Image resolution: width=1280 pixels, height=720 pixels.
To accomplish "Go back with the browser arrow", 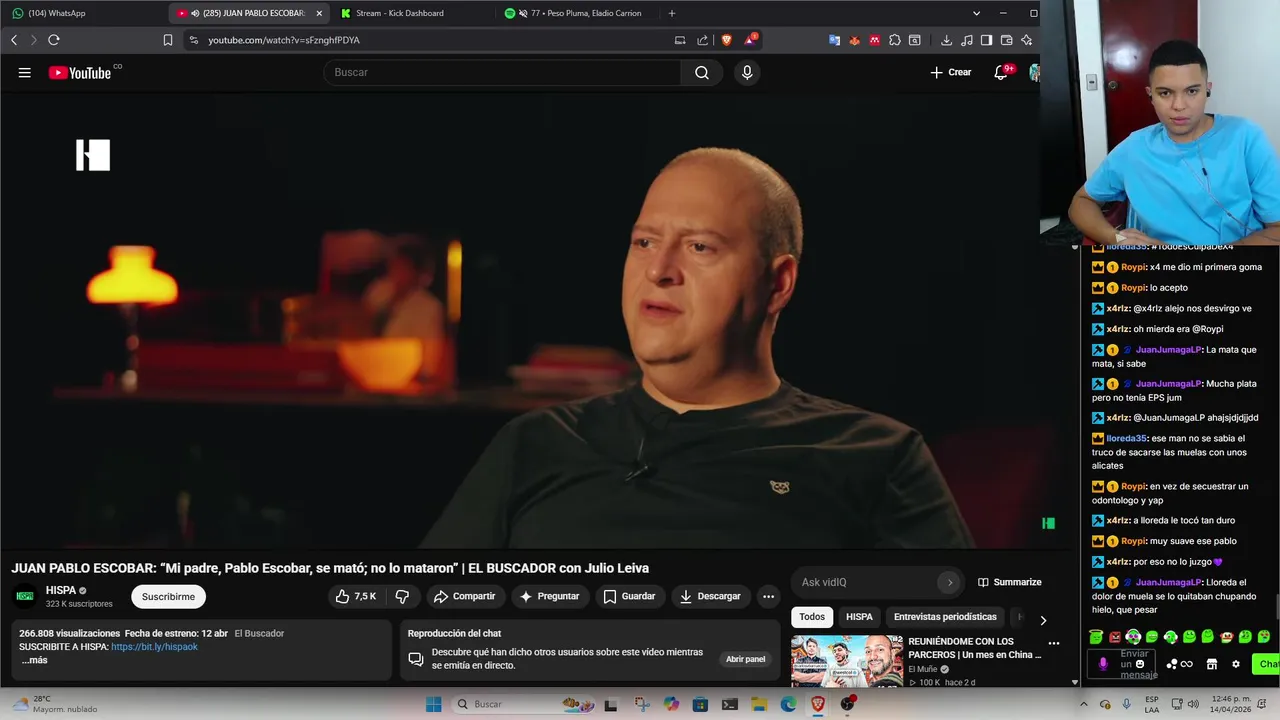I will (x=14, y=40).
